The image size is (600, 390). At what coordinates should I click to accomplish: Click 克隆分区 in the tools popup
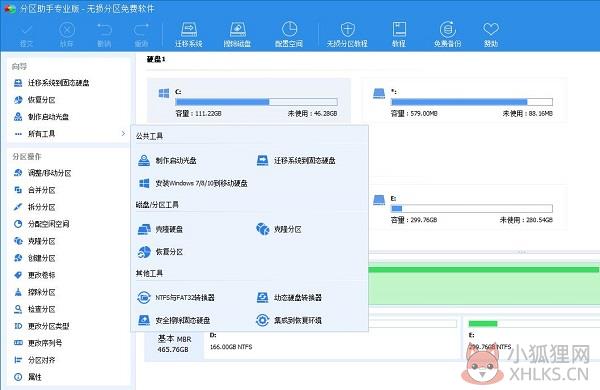(279, 229)
